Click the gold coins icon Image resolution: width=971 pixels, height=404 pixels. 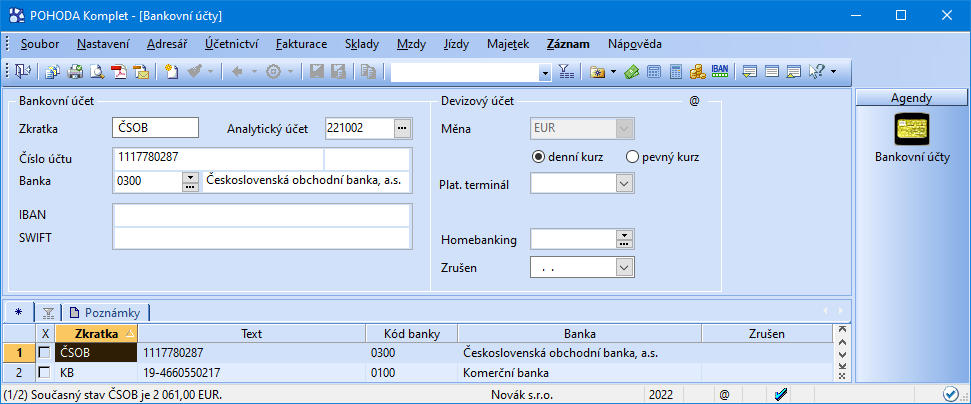[x=697, y=71]
